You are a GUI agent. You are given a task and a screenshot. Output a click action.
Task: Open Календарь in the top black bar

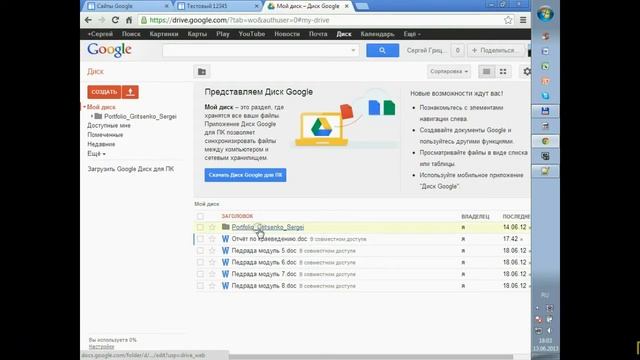[x=377, y=34]
